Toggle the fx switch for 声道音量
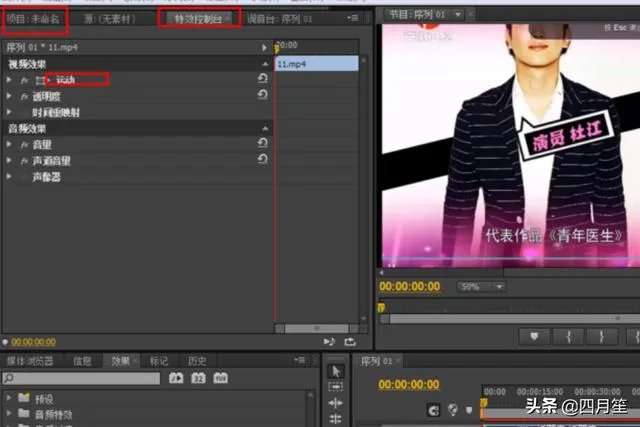Viewport: 640px width, 427px height. [x=24, y=161]
